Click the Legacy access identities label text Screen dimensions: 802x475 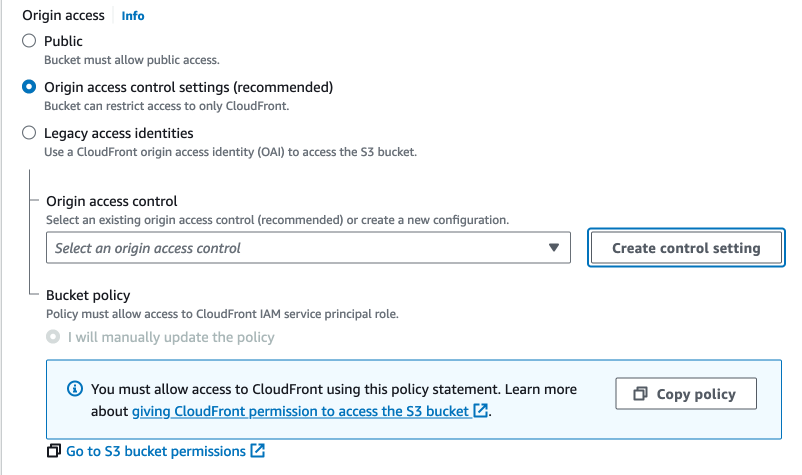pos(118,133)
